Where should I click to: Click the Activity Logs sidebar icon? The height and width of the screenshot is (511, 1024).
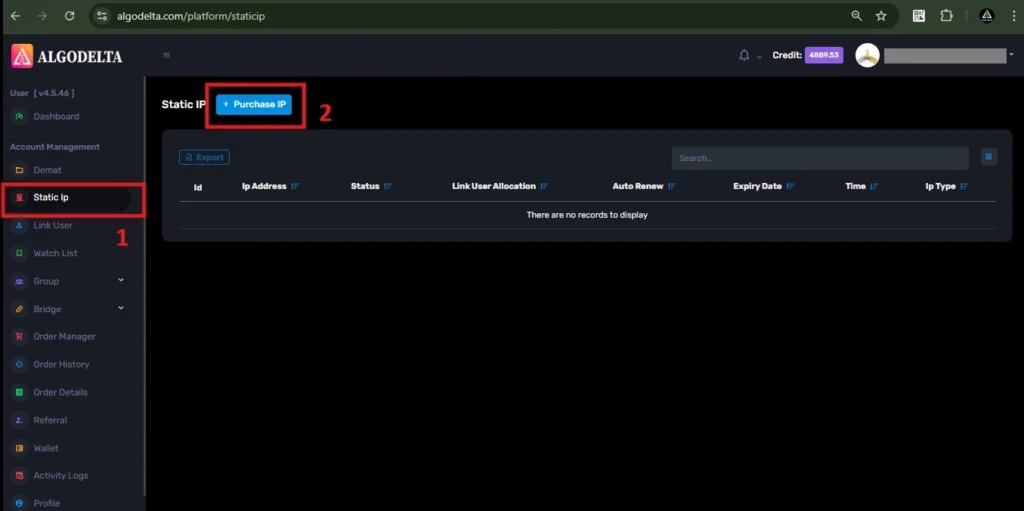click(19, 476)
